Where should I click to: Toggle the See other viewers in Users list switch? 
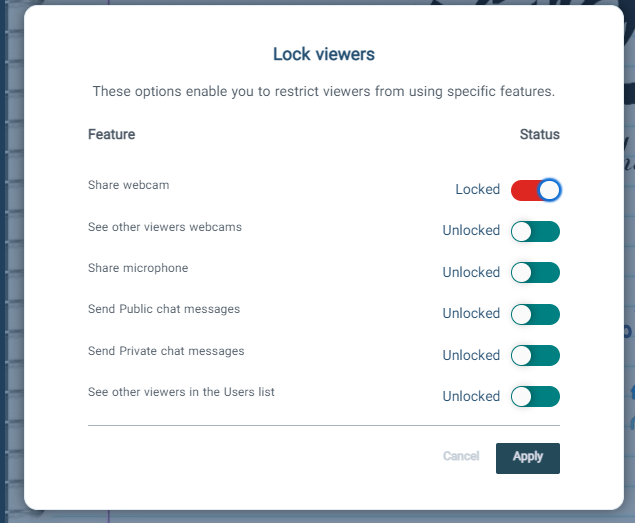535,397
